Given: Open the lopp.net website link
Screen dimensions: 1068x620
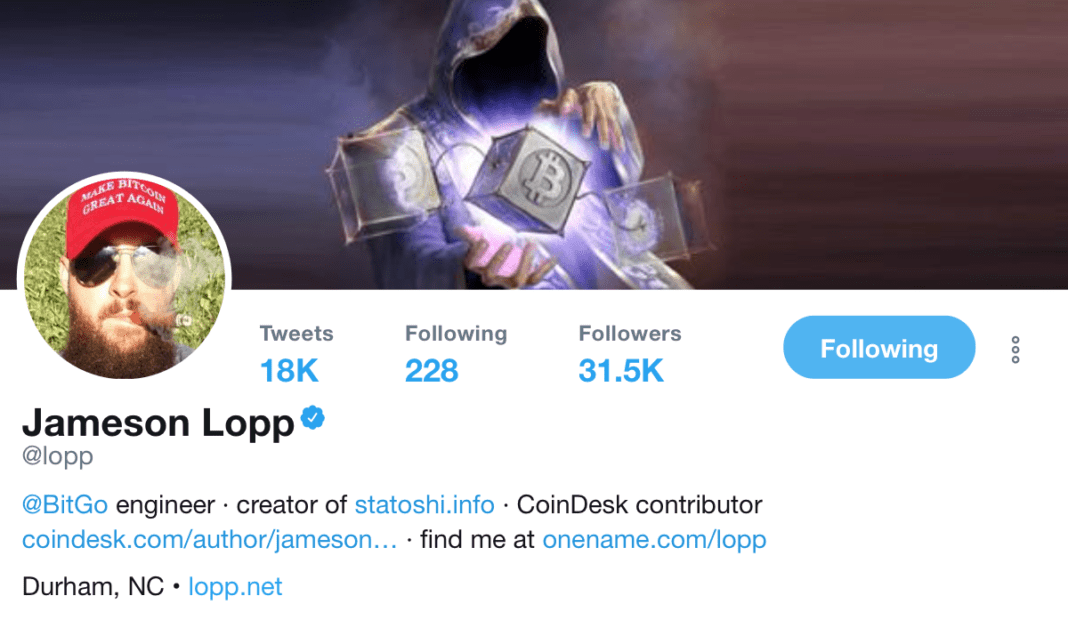Looking at the screenshot, I should coord(235,587).
